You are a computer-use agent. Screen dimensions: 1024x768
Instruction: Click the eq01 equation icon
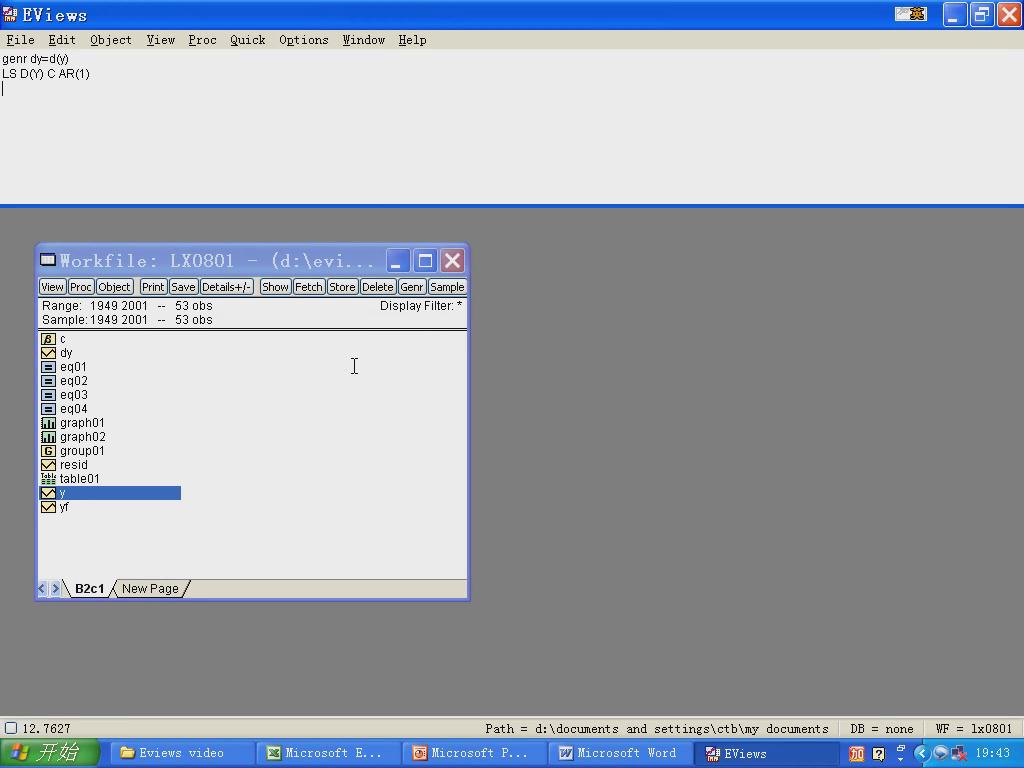tap(48, 367)
